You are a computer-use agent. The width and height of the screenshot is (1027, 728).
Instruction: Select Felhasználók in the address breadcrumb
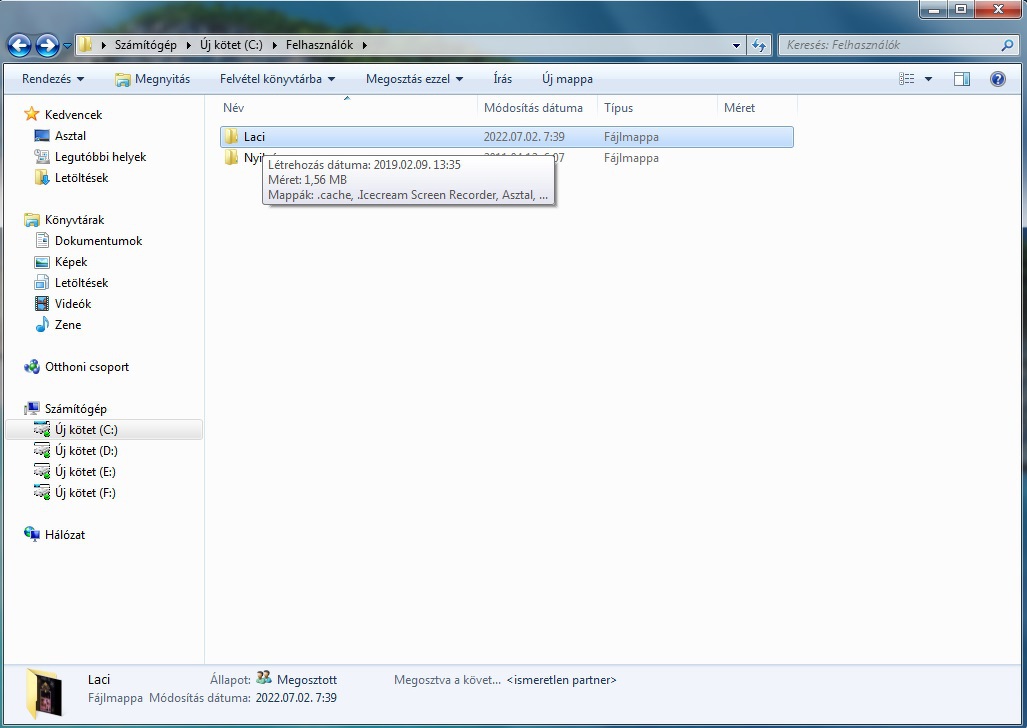[x=319, y=45]
